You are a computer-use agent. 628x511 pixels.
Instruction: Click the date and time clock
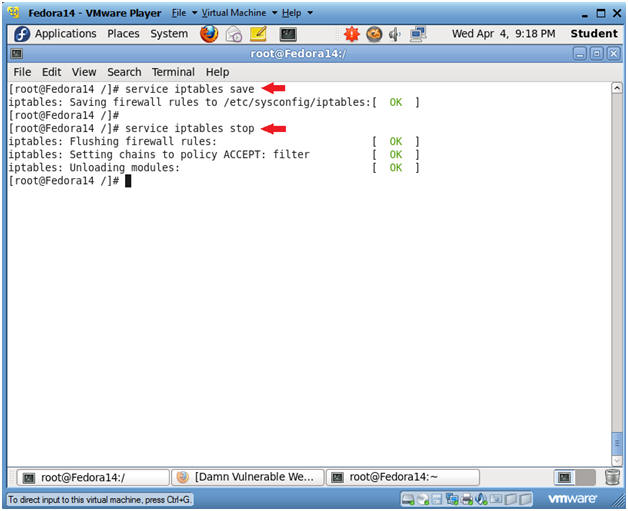503,34
